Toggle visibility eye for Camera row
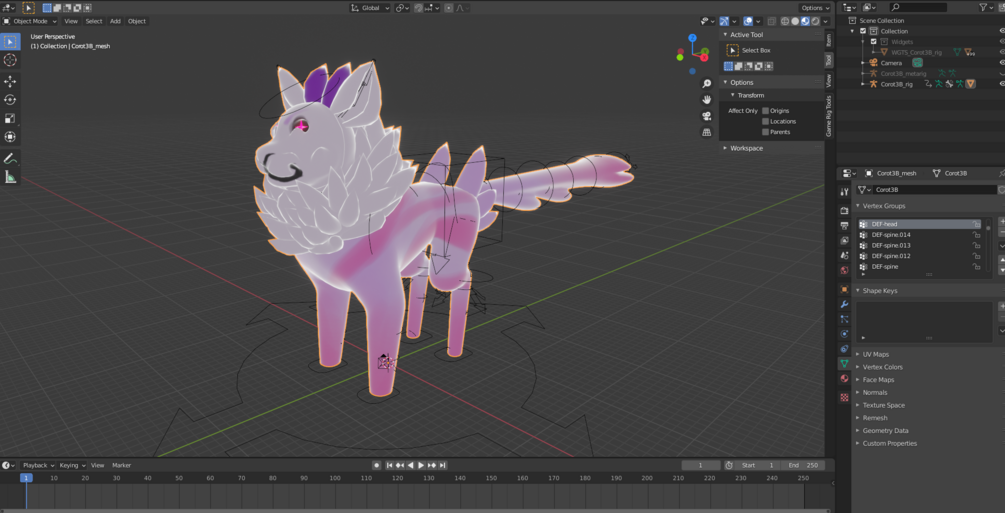This screenshot has height=513, width=1005. 1002,63
